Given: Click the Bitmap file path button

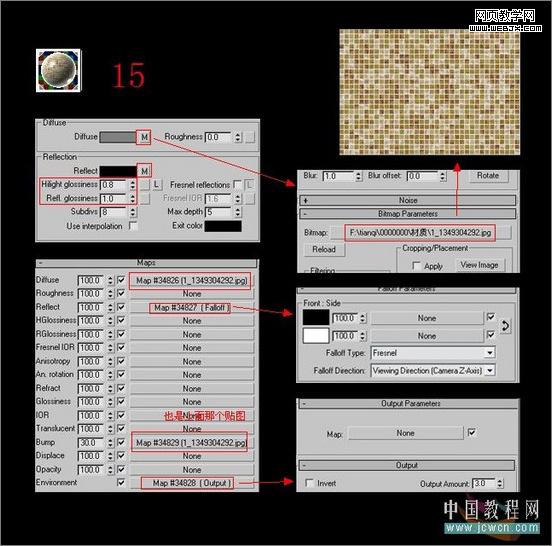Looking at the screenshot, I should point(420,233).
